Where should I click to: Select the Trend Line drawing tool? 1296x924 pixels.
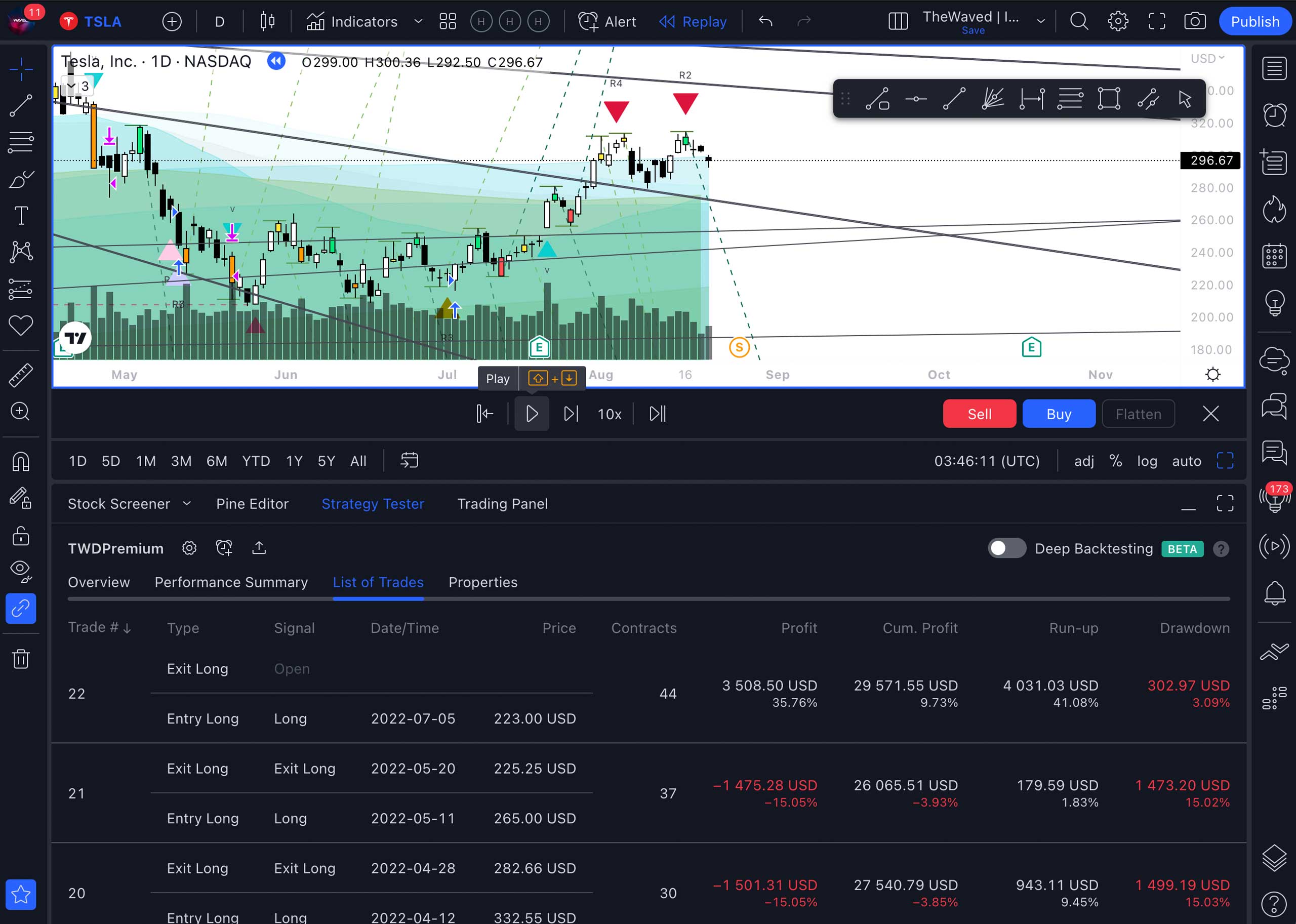click(21, 106)
